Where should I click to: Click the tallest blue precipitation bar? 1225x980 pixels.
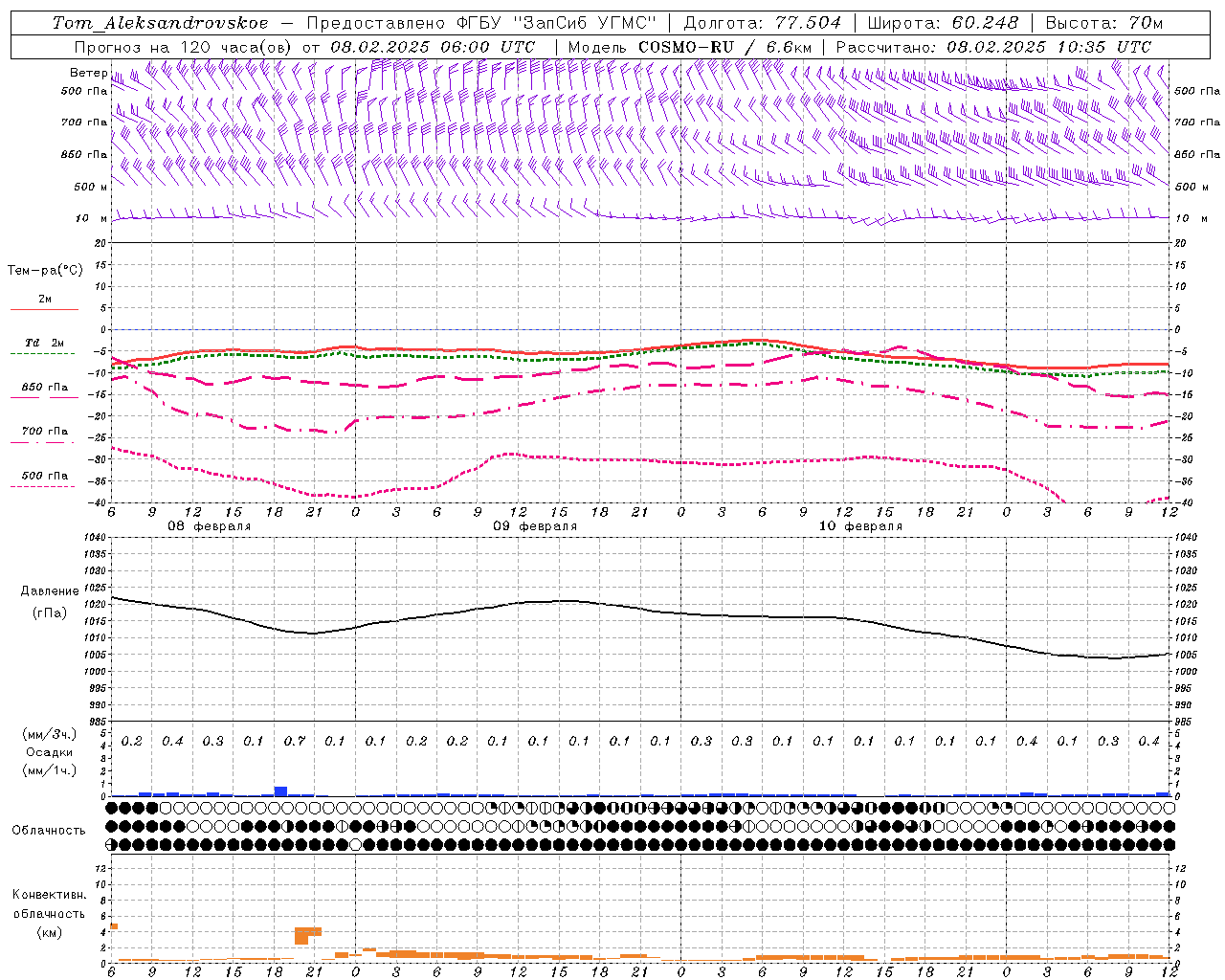click(x=280, y=791)
